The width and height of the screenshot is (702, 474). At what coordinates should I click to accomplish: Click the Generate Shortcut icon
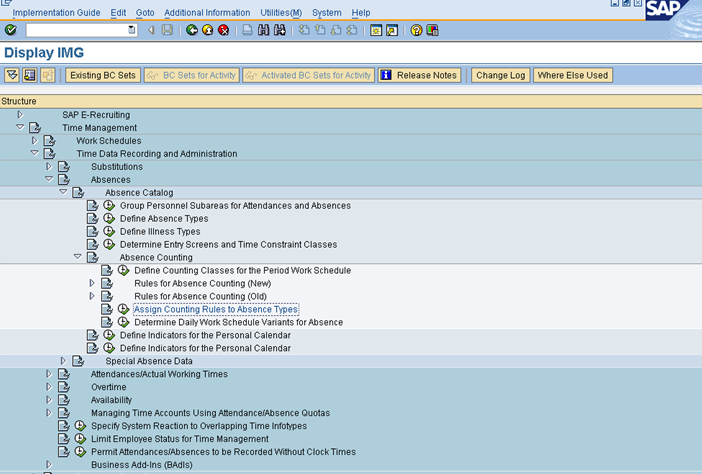[x=392, y=30]
